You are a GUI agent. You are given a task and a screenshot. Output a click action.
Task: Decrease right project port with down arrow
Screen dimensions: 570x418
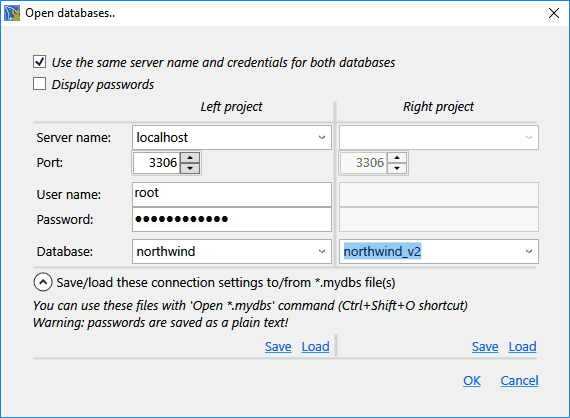pyautogui.click(x=397, y=168)
